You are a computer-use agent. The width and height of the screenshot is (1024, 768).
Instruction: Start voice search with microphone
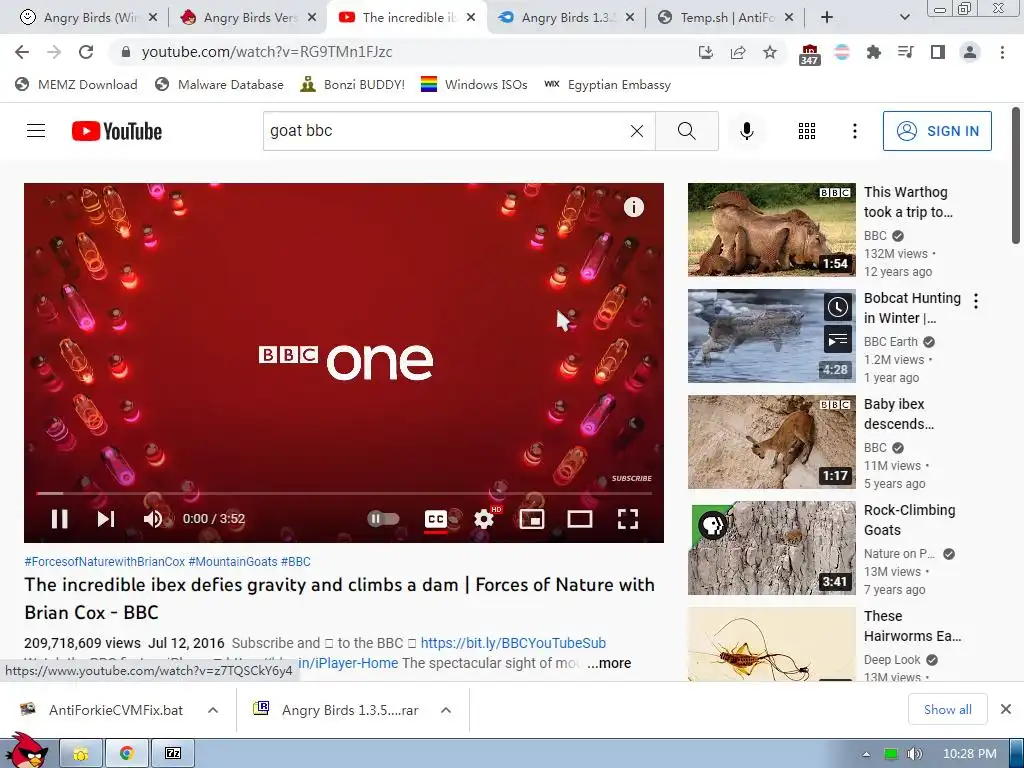click(x=746, y=131)
